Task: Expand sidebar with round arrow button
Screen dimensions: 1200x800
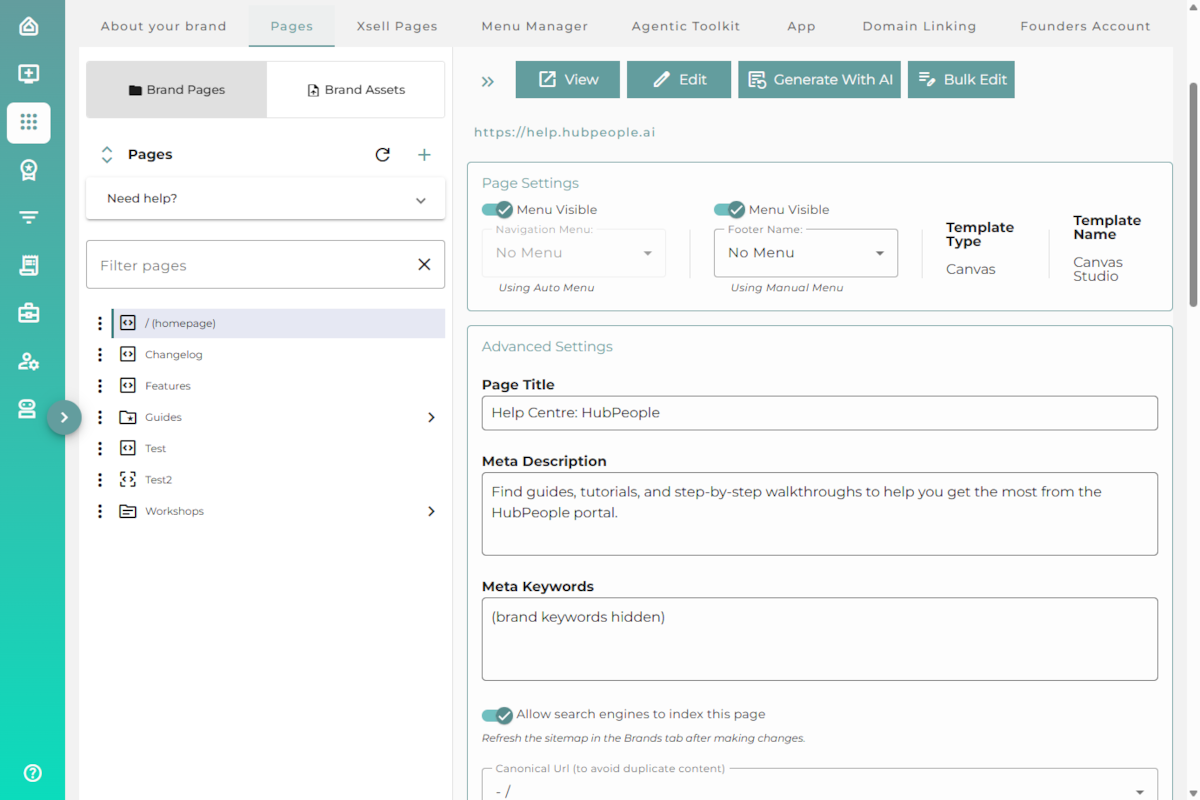Action: tap(64, 417)
